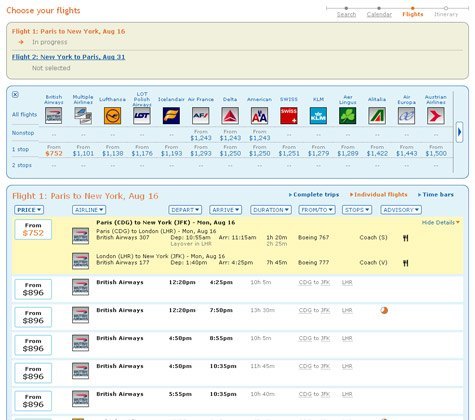
Task: Click the orange advisory icon on 7:50pm flight
Action: 384,310
